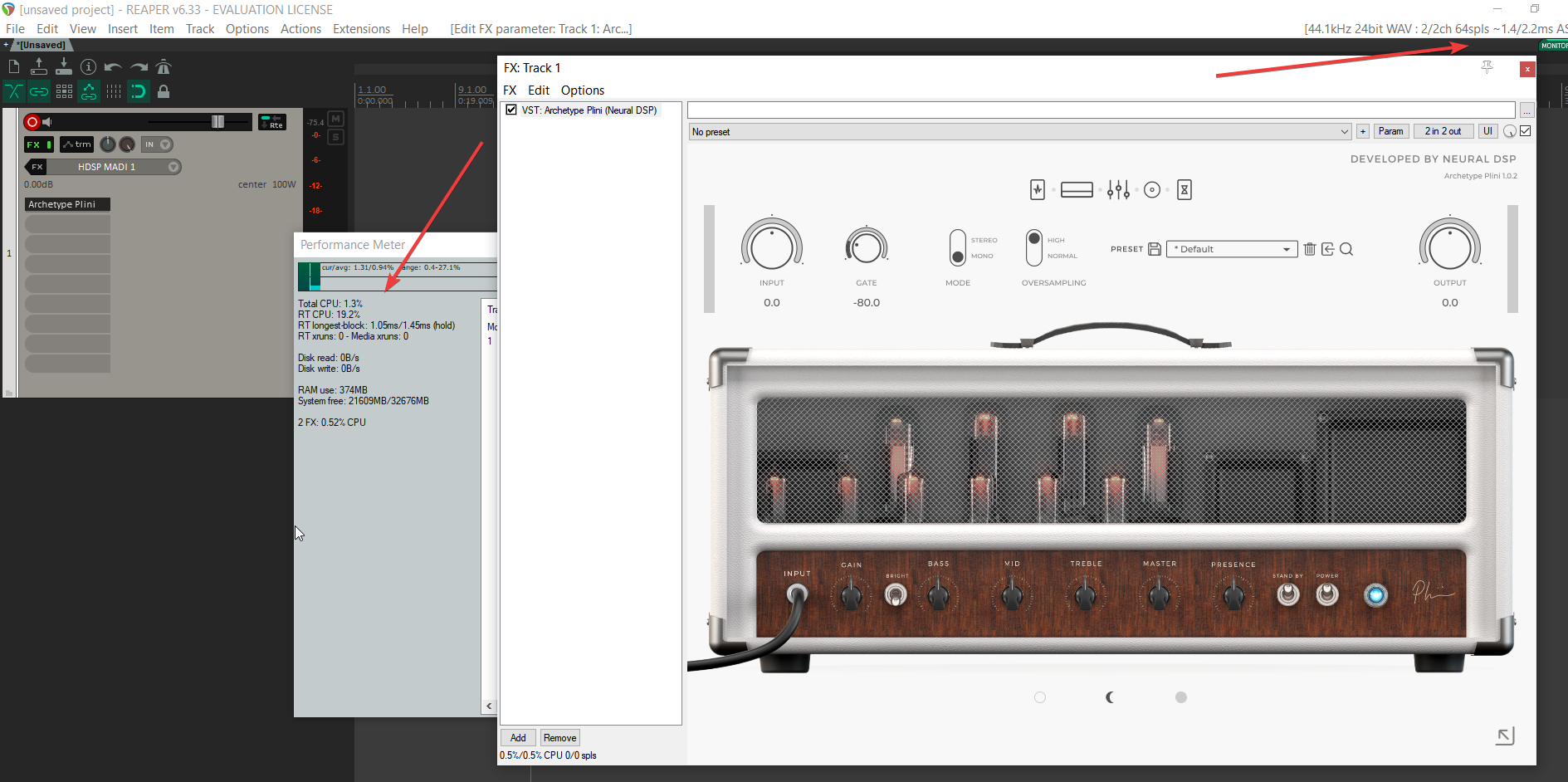Click the Add FX button
Image resolution: width=1568 pixels, height=782 pixels.
518,738
